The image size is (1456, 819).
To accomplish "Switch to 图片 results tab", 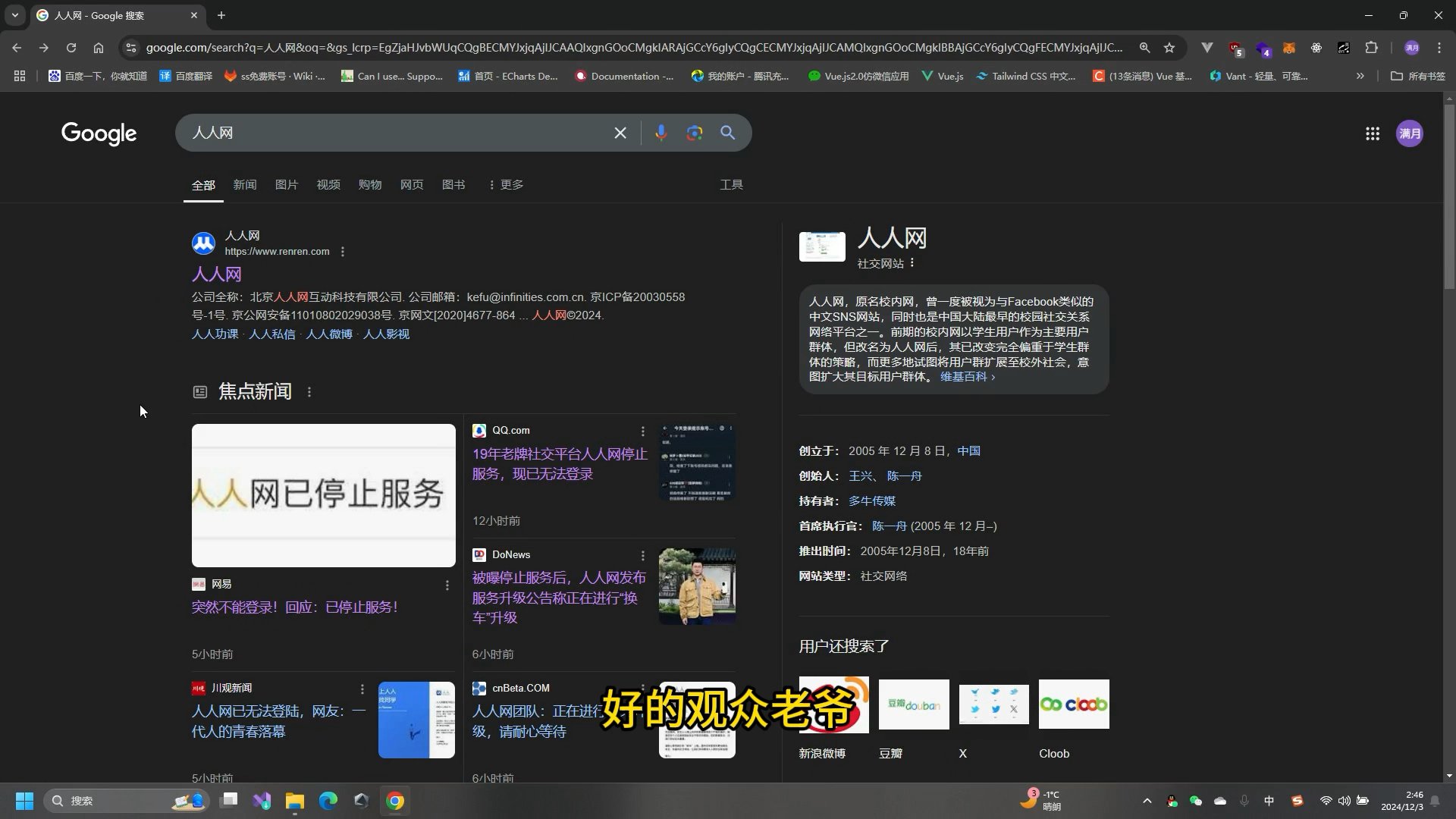I will pyautogui.click(x=287, y=184).
